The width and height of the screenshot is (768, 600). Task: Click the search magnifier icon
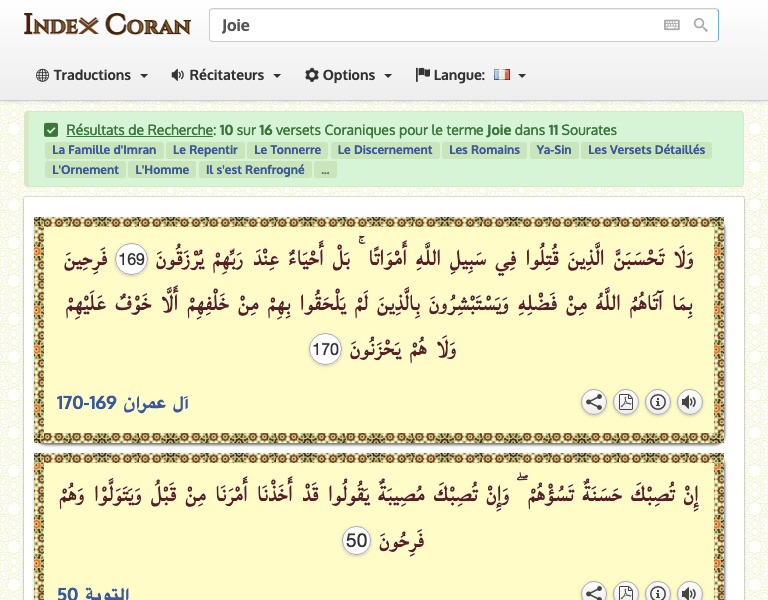coord(701,26)
